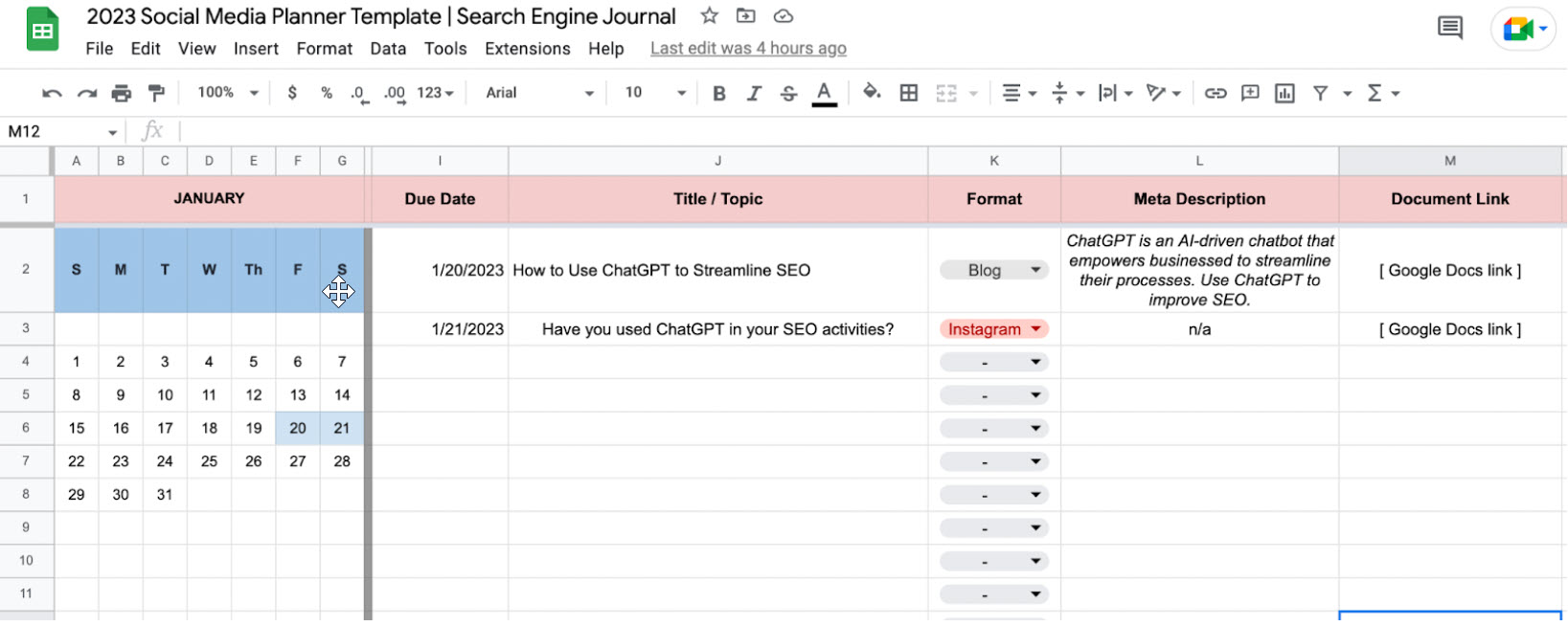Select the Paint format tool
The image size is (1568, 626).
point(156,93)
